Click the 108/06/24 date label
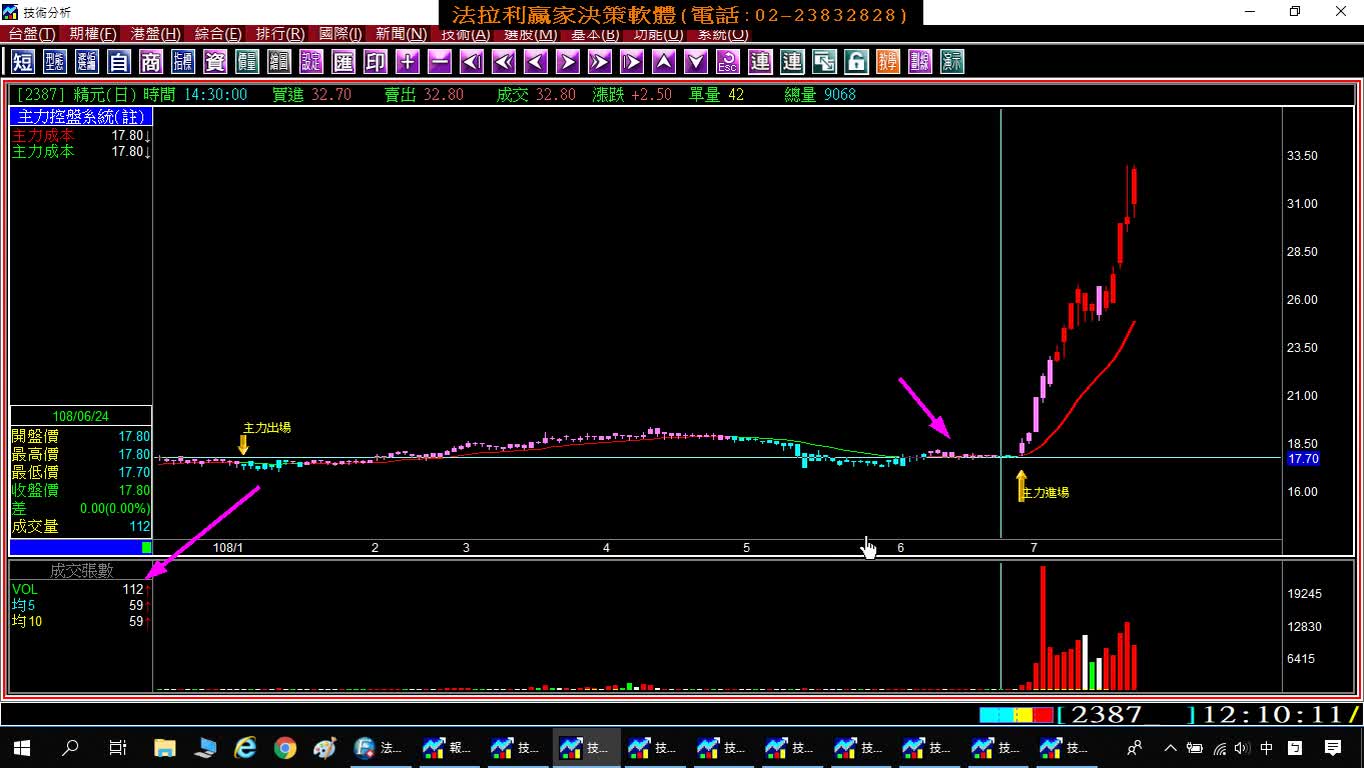Image resolution: width=1364 pixels, height=768 pixels. 81,416
